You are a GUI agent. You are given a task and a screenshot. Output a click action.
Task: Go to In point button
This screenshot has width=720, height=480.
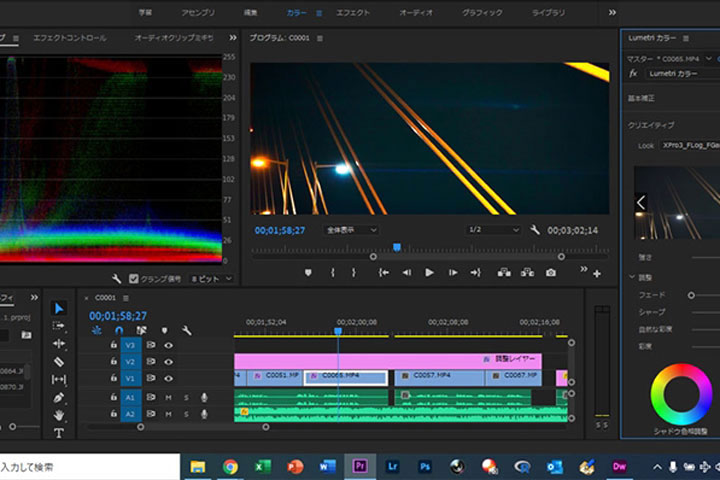point(383,273)
